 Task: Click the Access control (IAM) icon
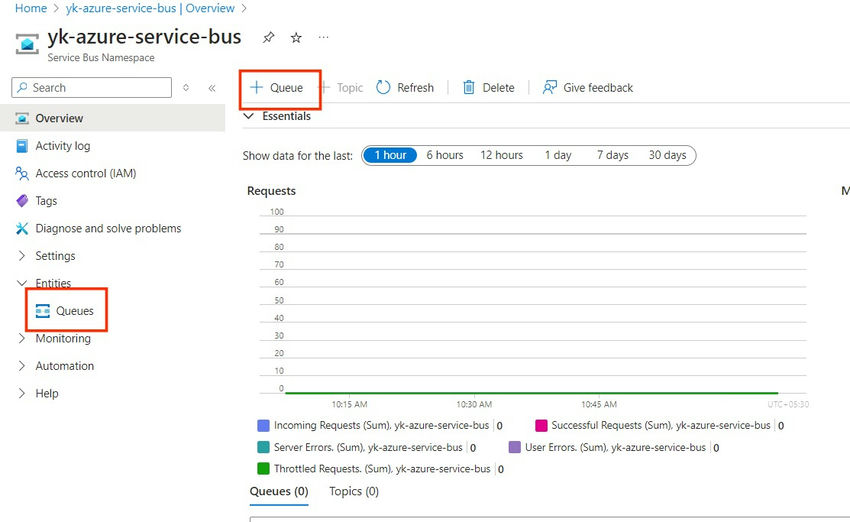(22, 173)
